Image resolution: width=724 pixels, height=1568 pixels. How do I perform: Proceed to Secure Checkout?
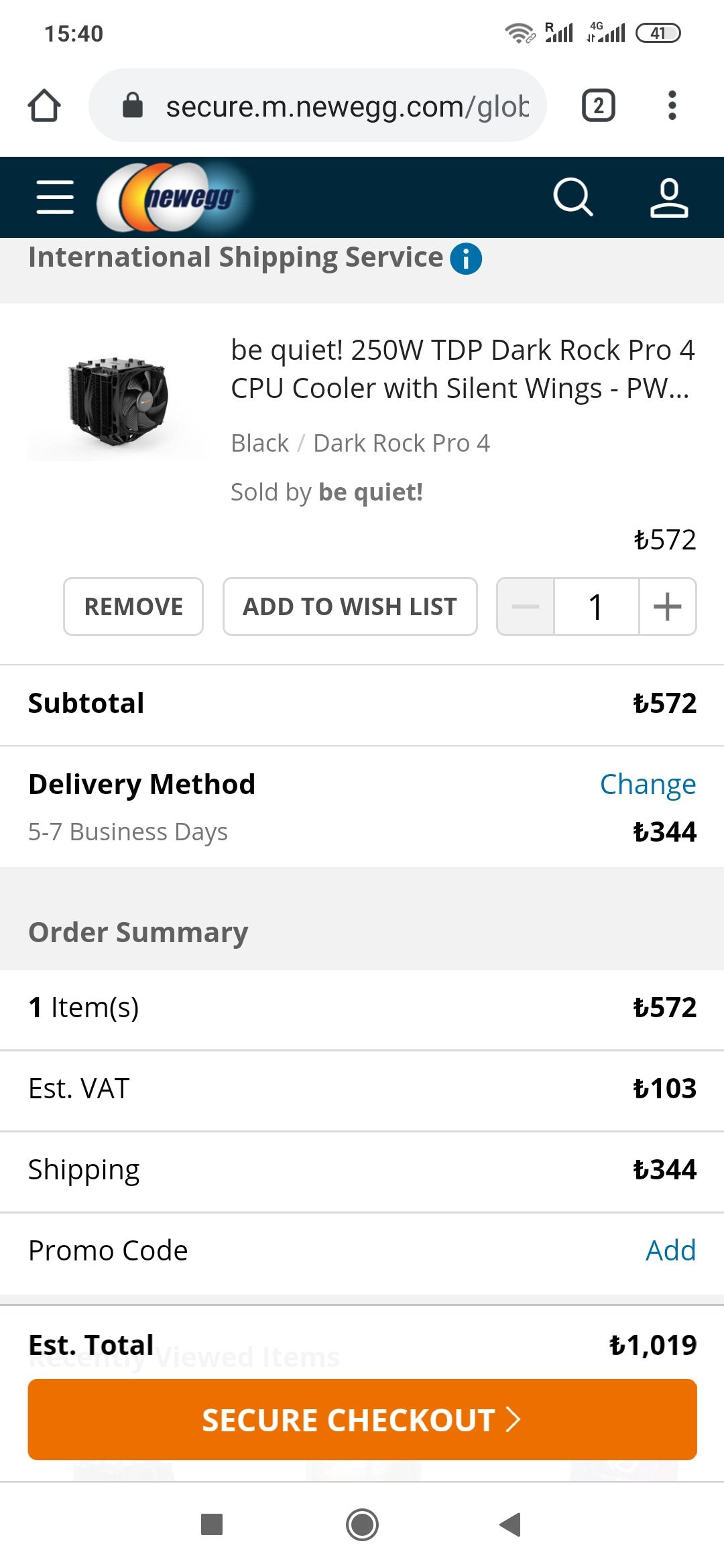[x=362, y=1419]
